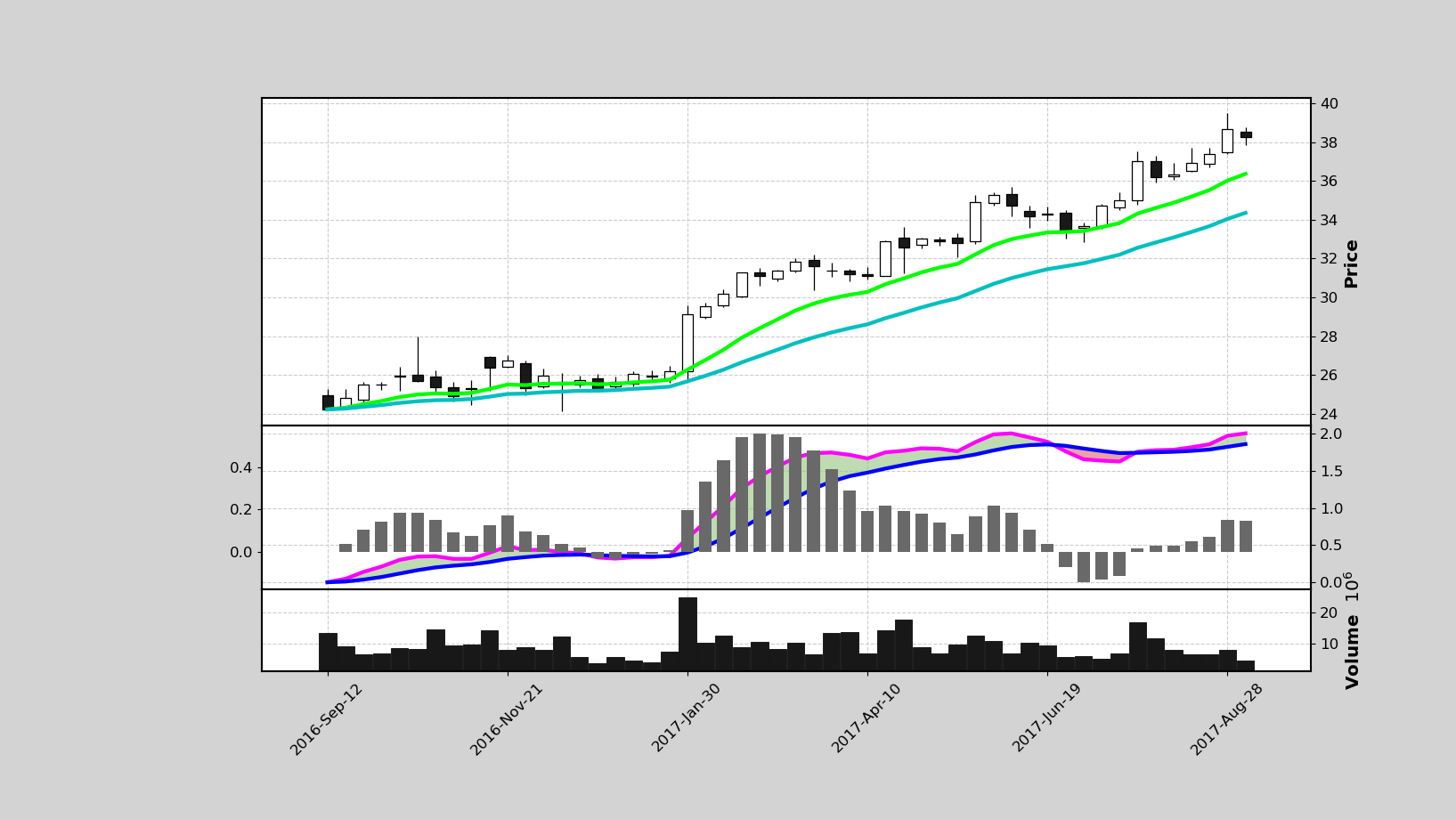Click price tick label 40
Viewport: 1456px width, 819px height.
click(1329, 104)
